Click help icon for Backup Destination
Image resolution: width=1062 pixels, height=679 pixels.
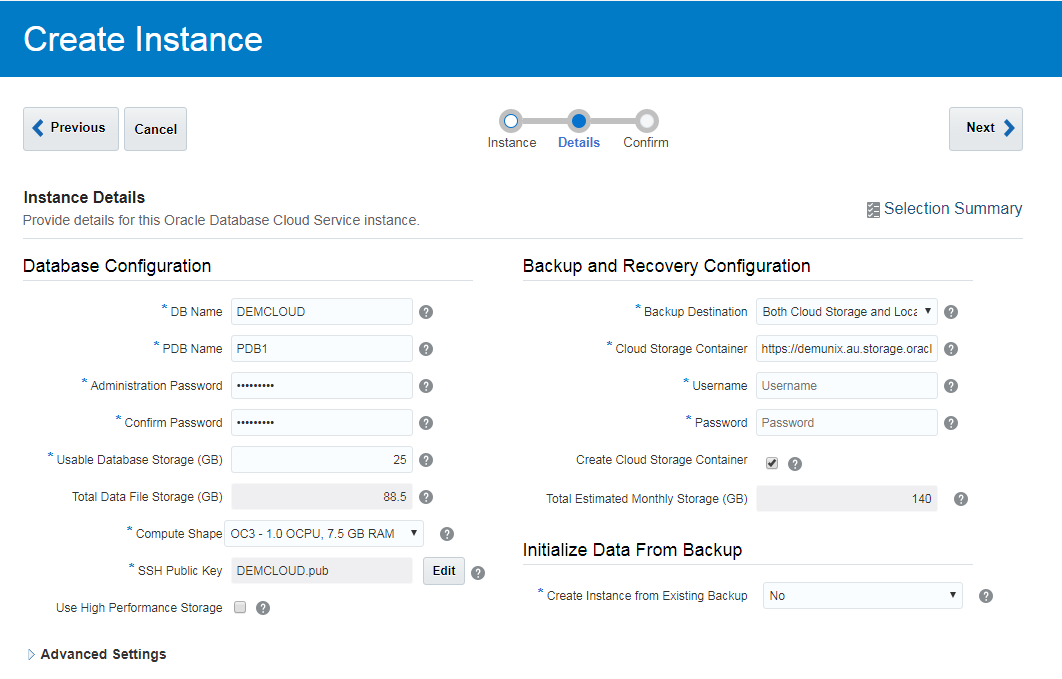[x=951, y=312]
